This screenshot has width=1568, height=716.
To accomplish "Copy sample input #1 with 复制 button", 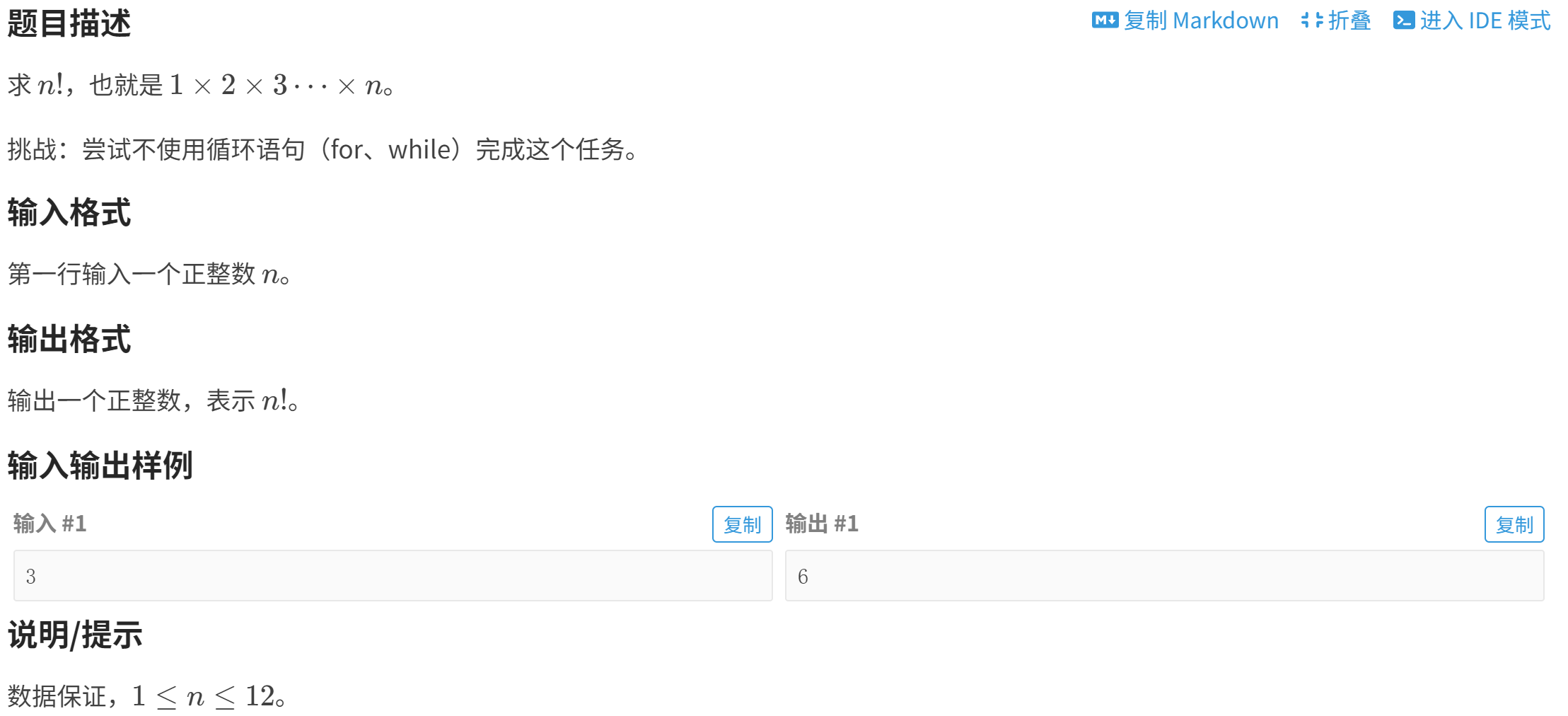I will tap(742, 524).
